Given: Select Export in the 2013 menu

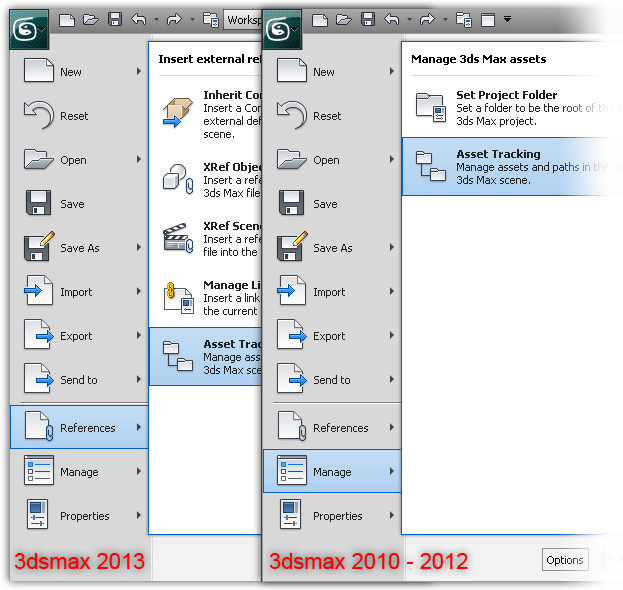Looking at the screenshot, I should [79, 336].
